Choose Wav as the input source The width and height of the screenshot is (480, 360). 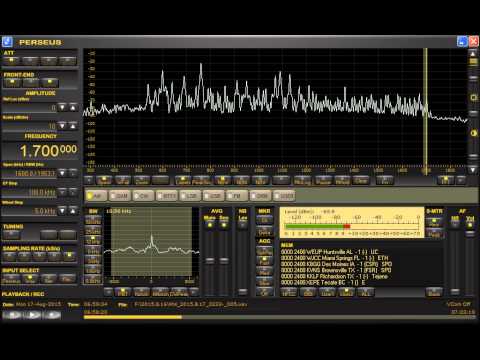point(31,279)
